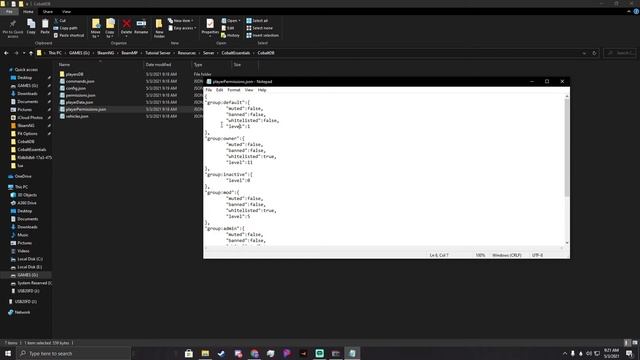Open the File tab in Explorer
The image size is (640, 360).
tap(9, 11)
